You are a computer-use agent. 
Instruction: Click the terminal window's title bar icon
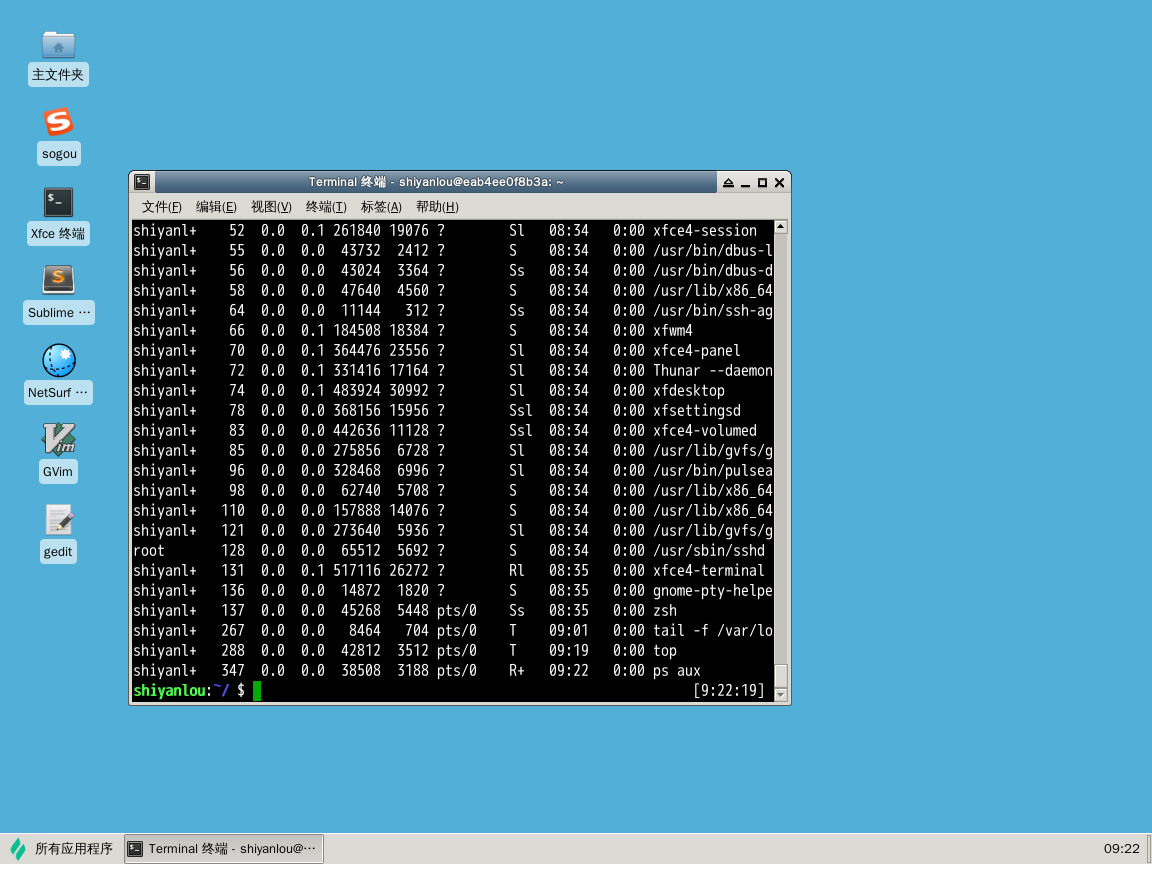tap(141, 182)
